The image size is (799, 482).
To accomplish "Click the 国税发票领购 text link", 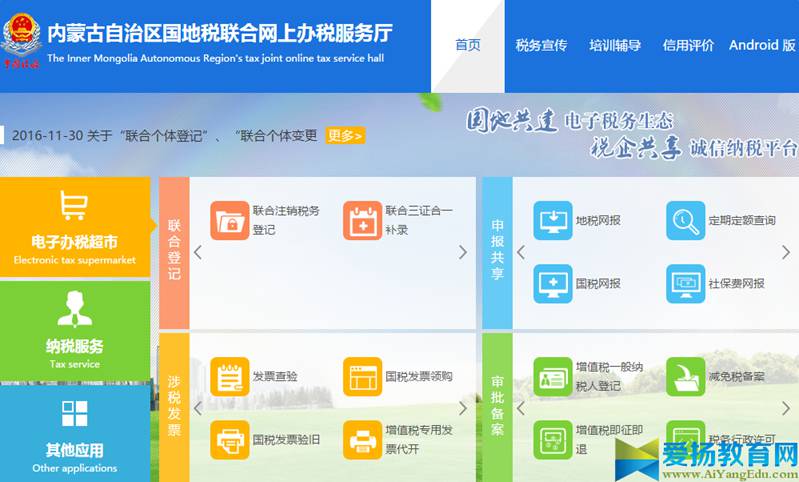I will pos(419,377).
